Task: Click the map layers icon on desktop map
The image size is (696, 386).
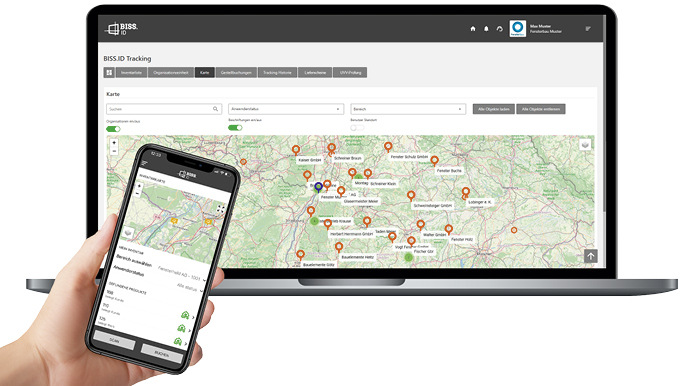Action: 585,145
